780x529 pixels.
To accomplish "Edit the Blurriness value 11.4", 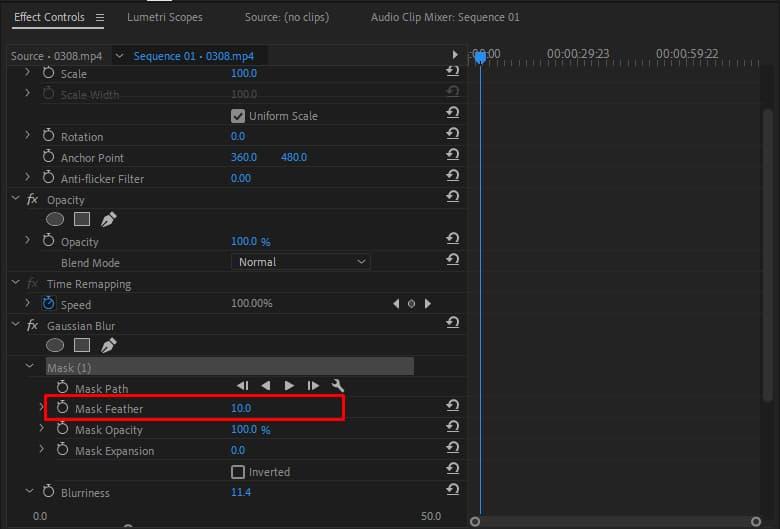I will (x=241, y=493).
